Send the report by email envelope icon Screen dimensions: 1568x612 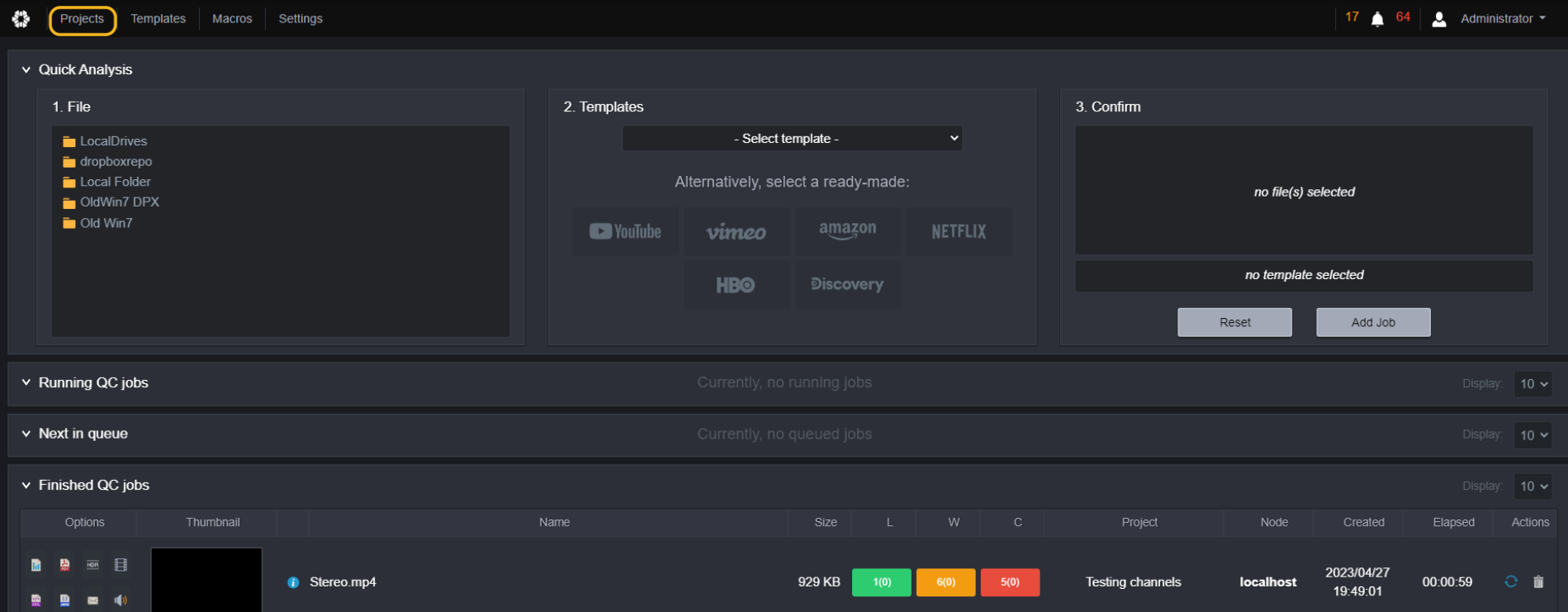coord(92,600)
